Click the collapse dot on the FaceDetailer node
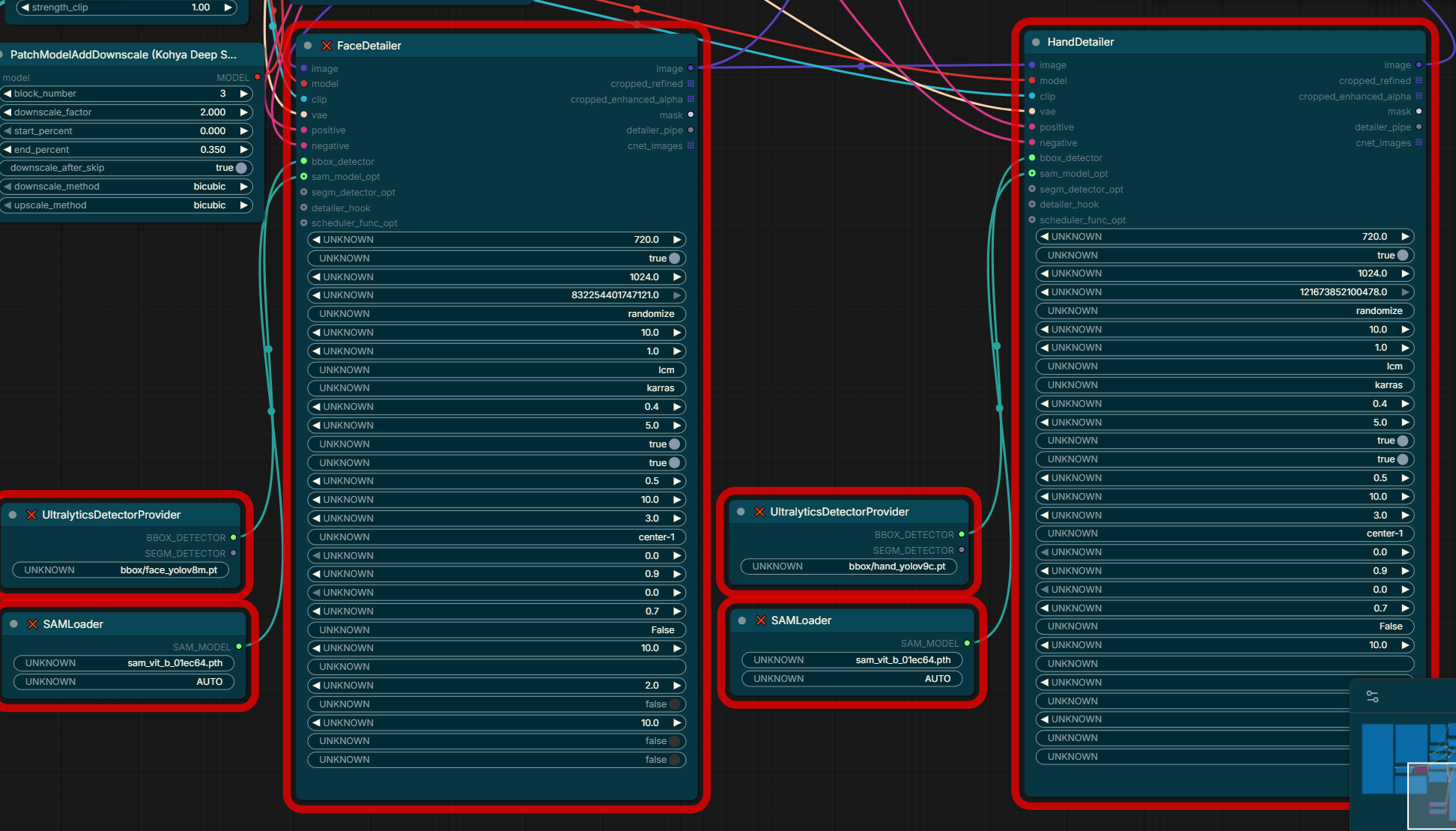The height and width of the screenshot is (831, 1456). 308,46
